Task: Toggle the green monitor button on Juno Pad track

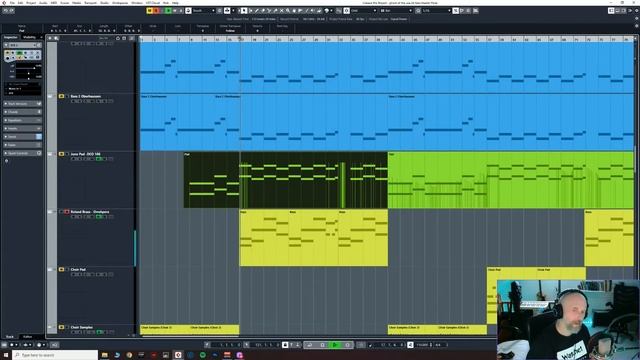Action: click(98, 159)
